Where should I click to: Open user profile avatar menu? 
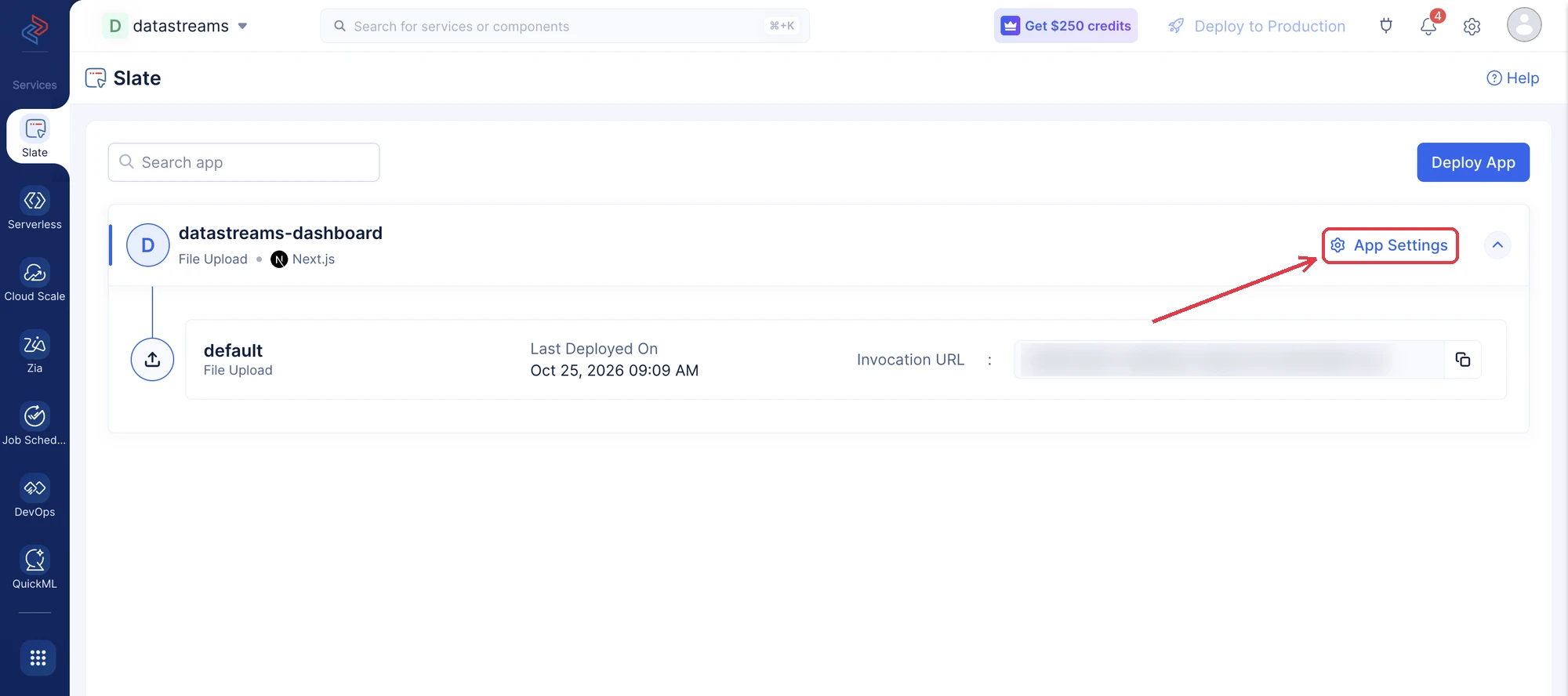tap(1524, 24)
